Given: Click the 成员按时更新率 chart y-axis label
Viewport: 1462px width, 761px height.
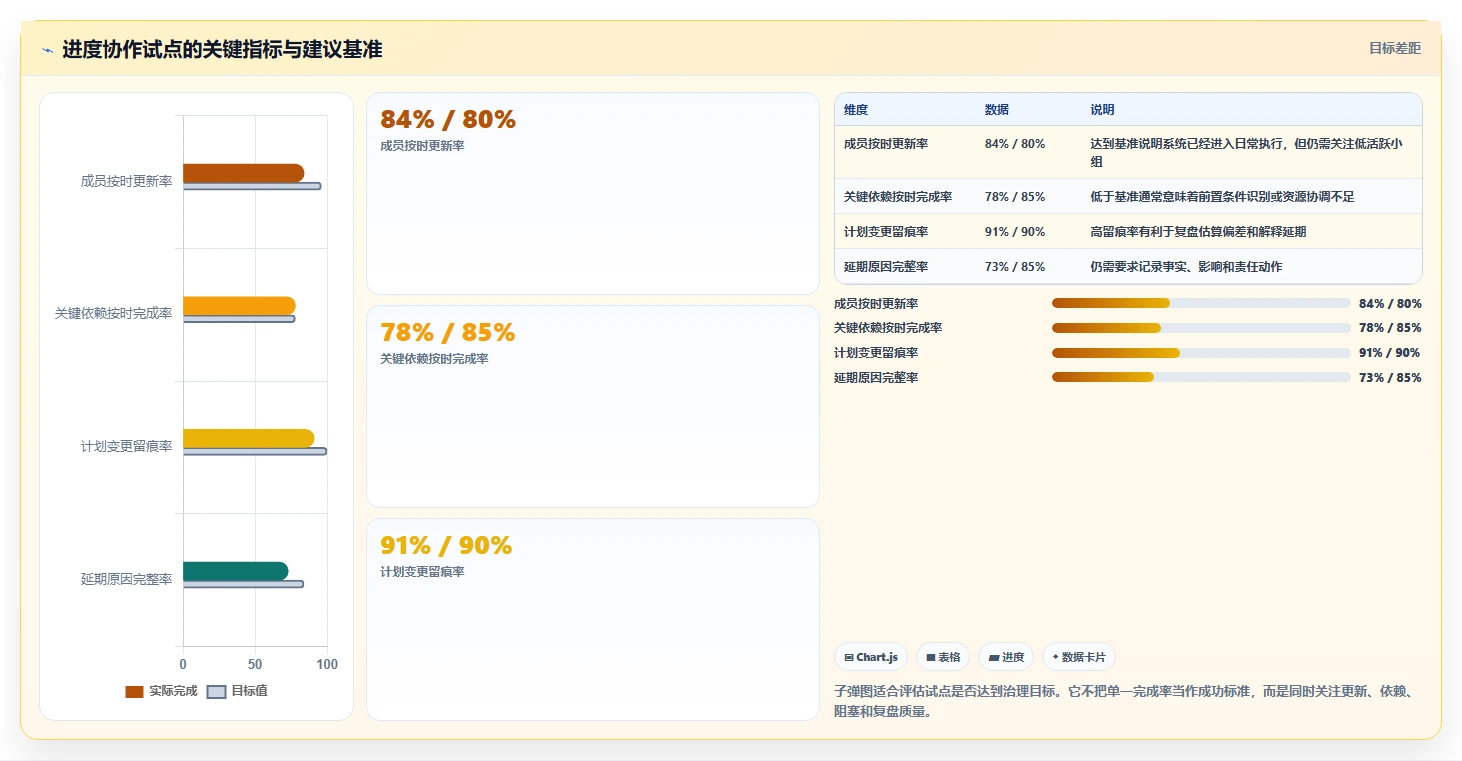Looking at the screenshot, I should [x=127, y=182].
